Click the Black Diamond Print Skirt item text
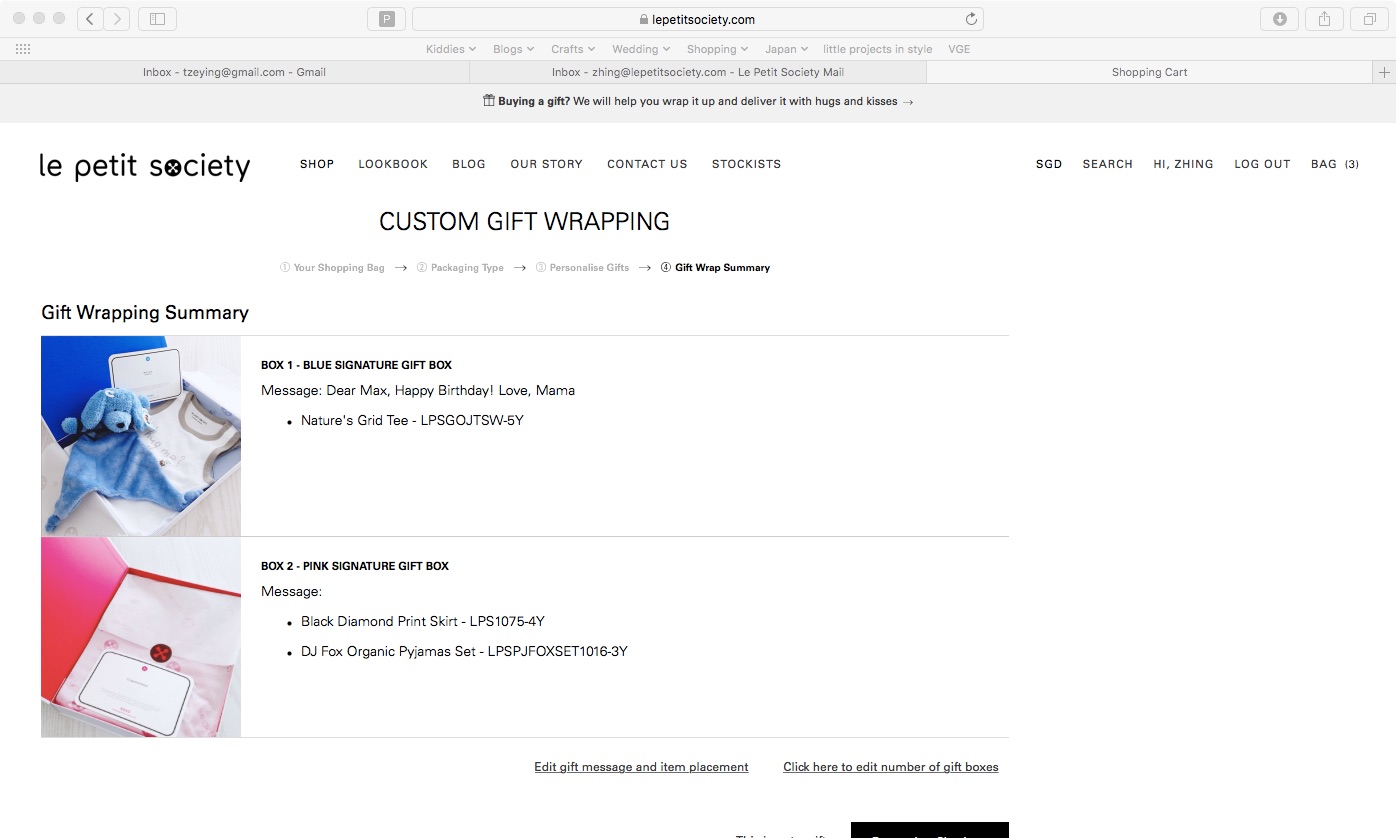This screenshot has height=838, width=1396. click(423, 622)
